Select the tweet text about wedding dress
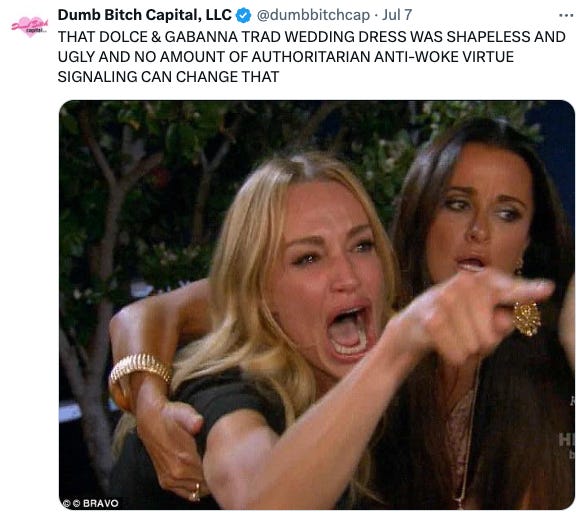The width and height of the screenshot is (584, 520). coord(311,57)
